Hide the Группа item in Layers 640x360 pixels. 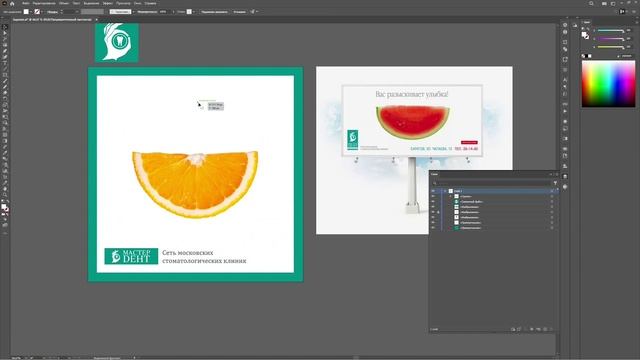433,196
